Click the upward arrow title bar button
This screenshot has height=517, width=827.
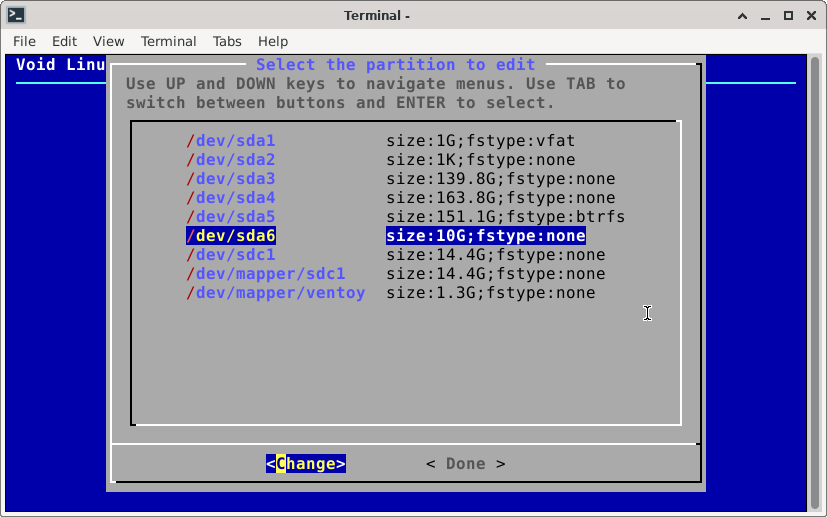point(742,15)
